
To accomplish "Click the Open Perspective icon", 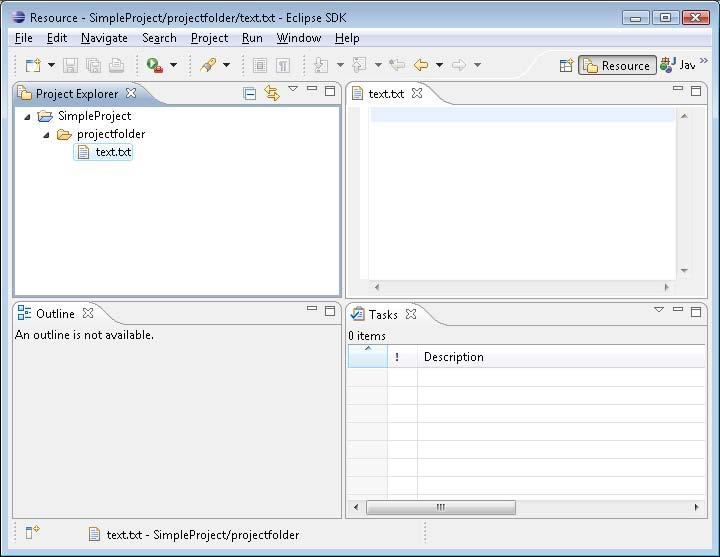I will coord(566,65).
